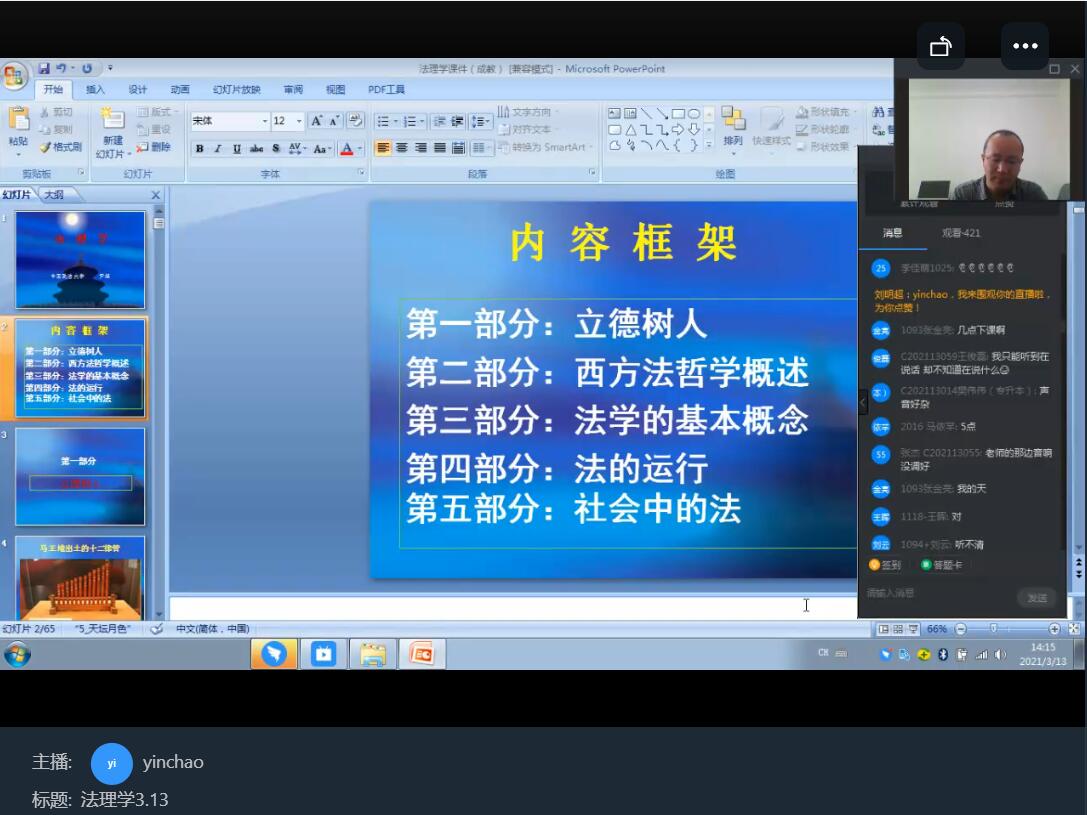The image size is (1087, 815).
Task: Open the Insert (插入) ribbon tab
Action: click(x=95, y=90)
